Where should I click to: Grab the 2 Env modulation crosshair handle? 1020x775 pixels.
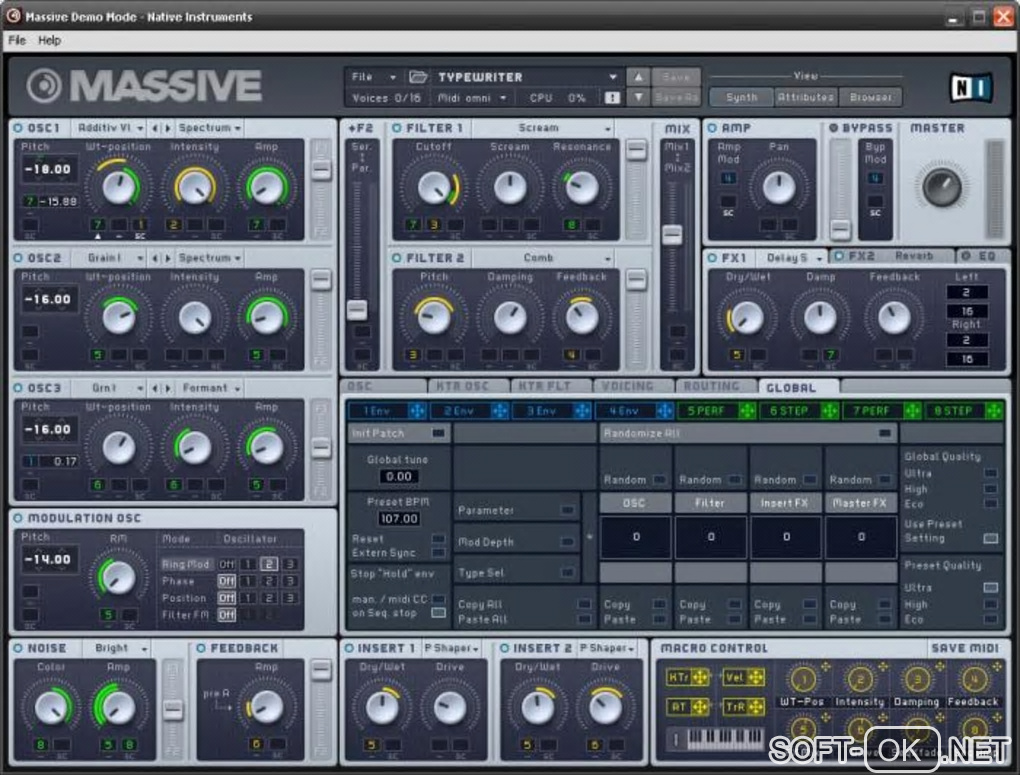[499, 411]
